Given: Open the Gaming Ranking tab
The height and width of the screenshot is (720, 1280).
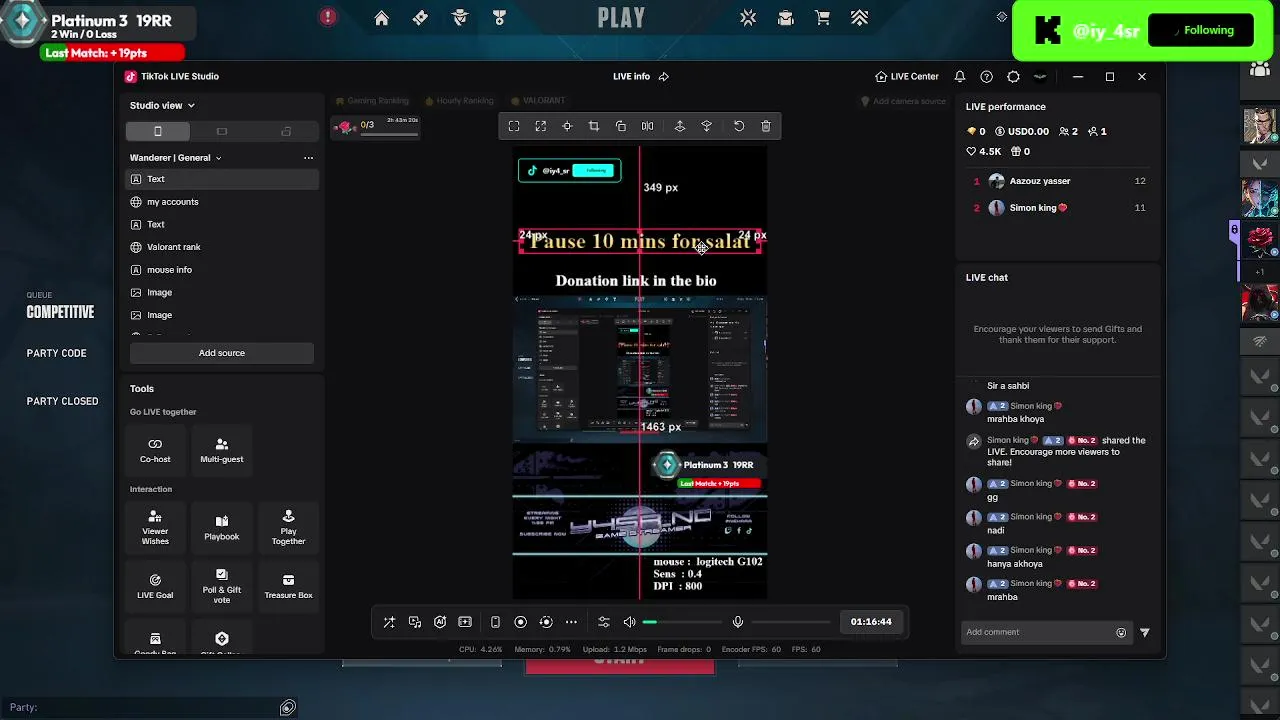Looking at the screenshot, I should [372, 101].
